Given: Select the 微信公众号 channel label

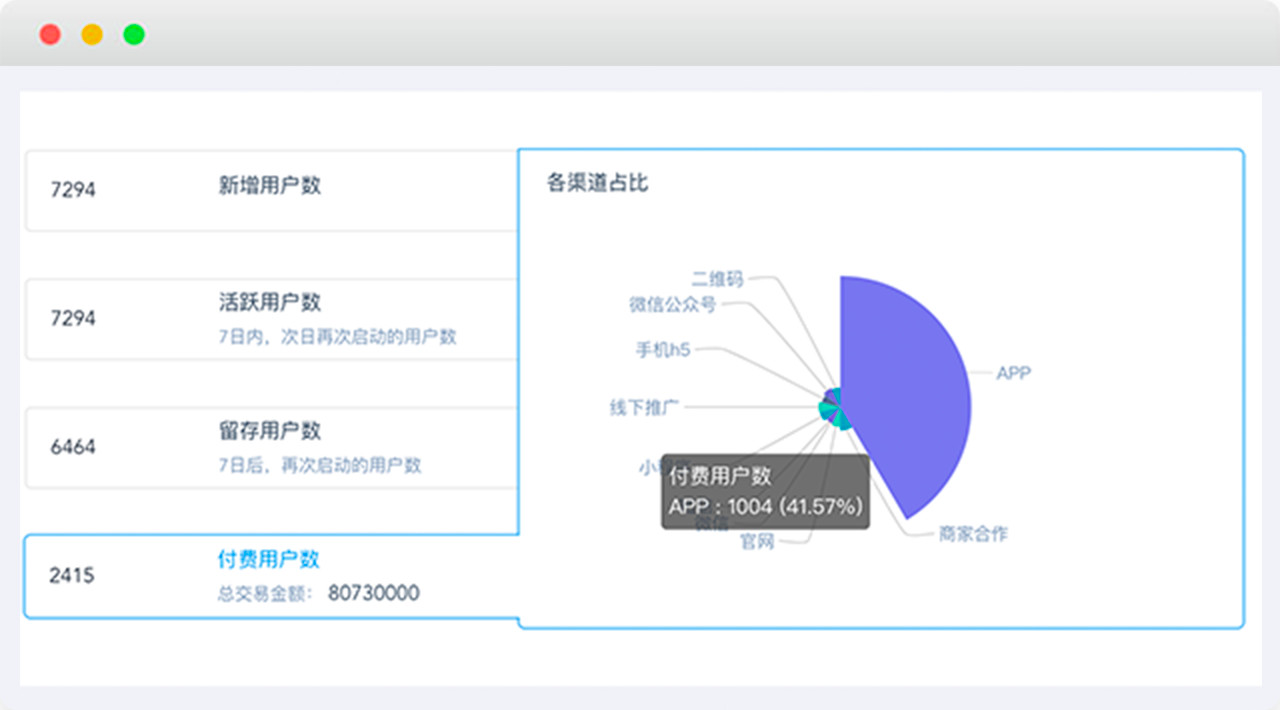Looking at the screenshot, I should [x=672, y=304].
